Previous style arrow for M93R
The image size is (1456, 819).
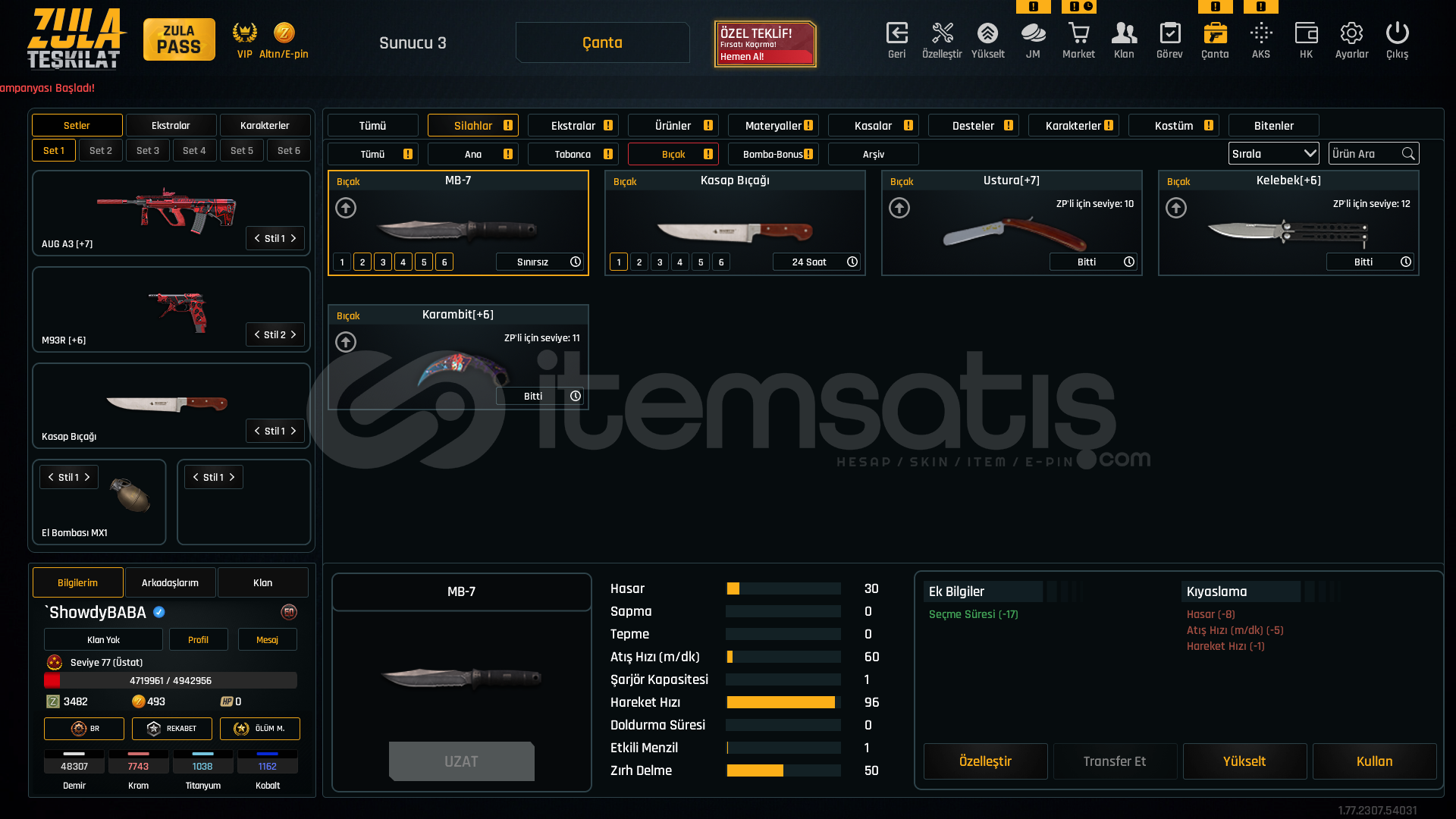tap(257, 334)
